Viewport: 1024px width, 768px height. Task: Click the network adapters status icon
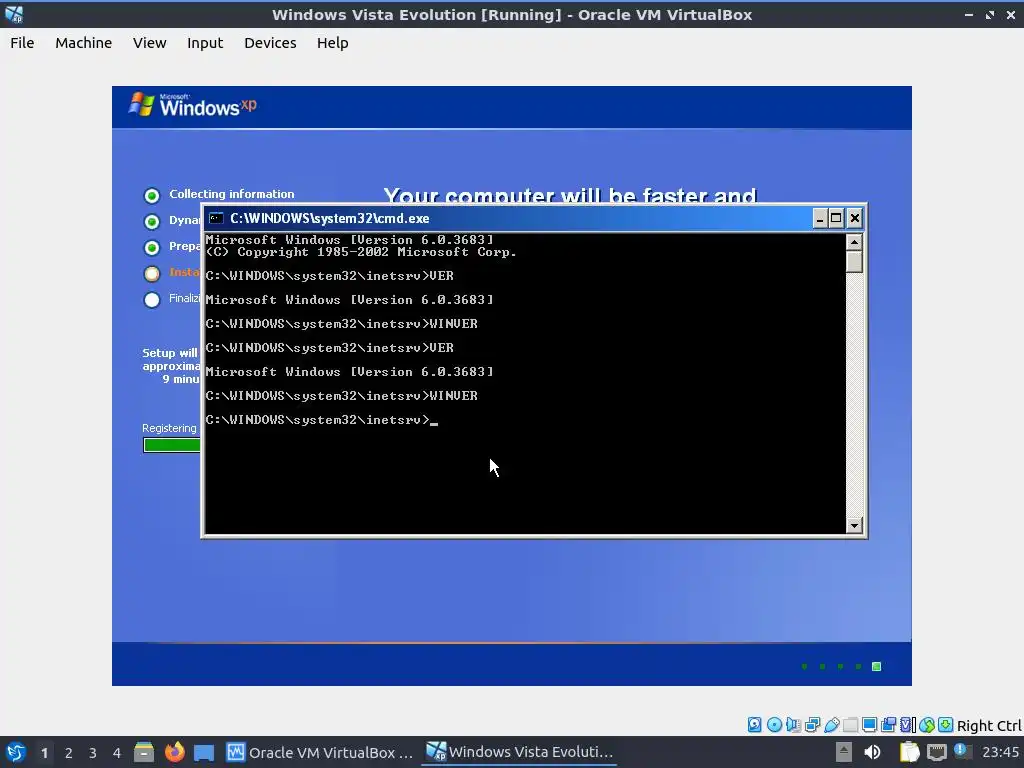812,725
